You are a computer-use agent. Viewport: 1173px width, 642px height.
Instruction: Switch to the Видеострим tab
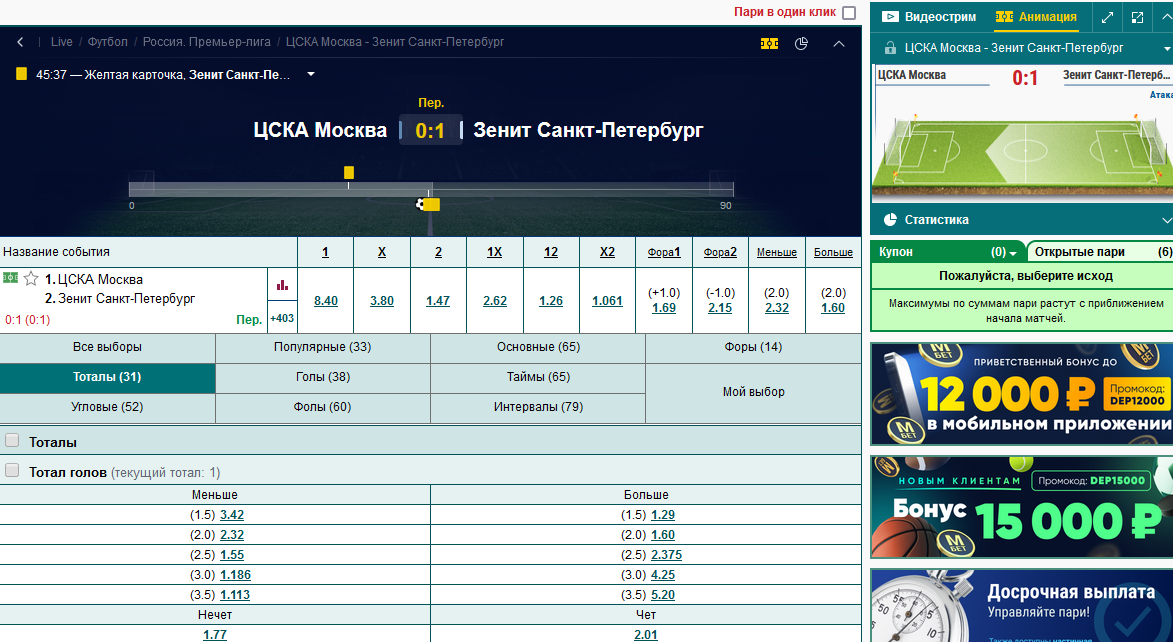tap(929, 16)
